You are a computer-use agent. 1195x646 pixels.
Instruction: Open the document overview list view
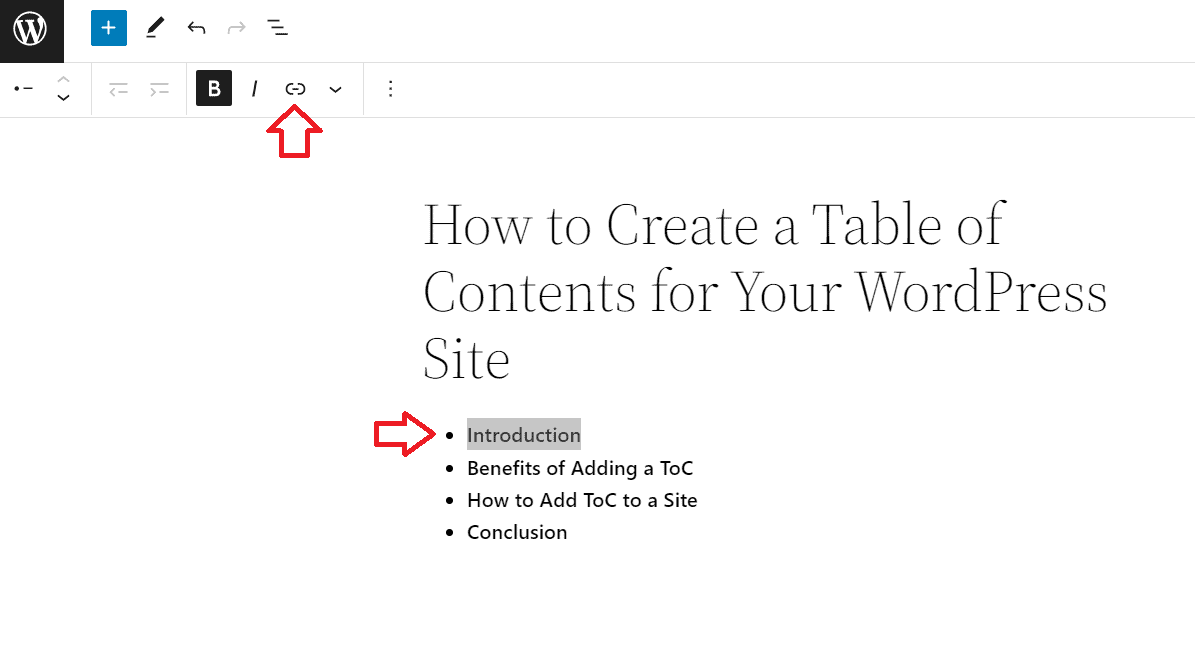tap(277, 28)
